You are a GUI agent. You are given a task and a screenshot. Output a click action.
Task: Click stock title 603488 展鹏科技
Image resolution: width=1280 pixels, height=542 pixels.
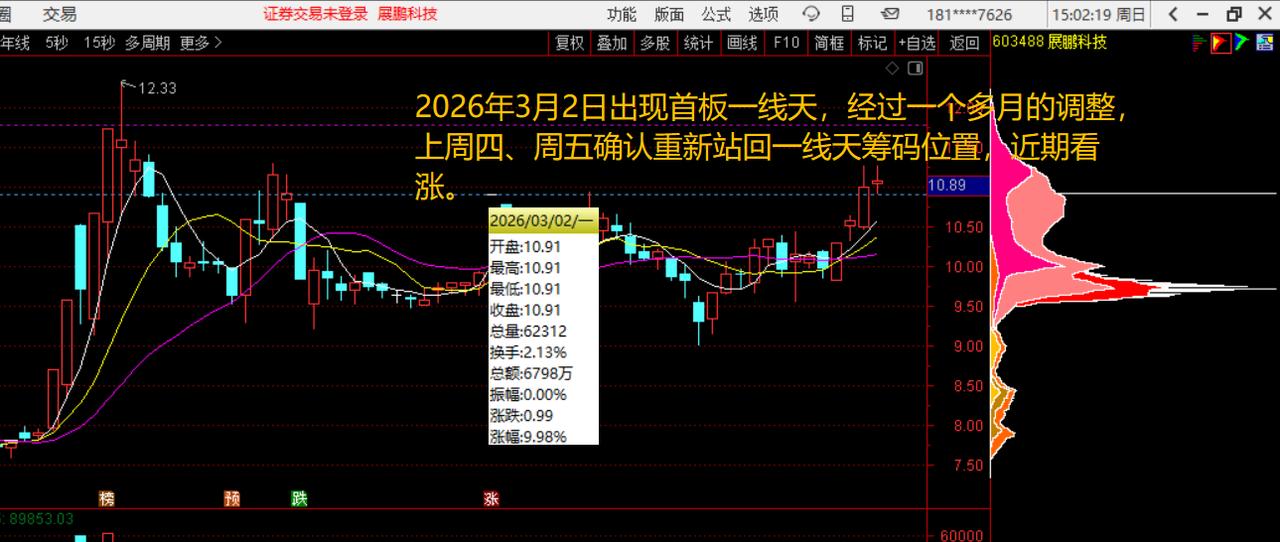tap(1050, 42)
